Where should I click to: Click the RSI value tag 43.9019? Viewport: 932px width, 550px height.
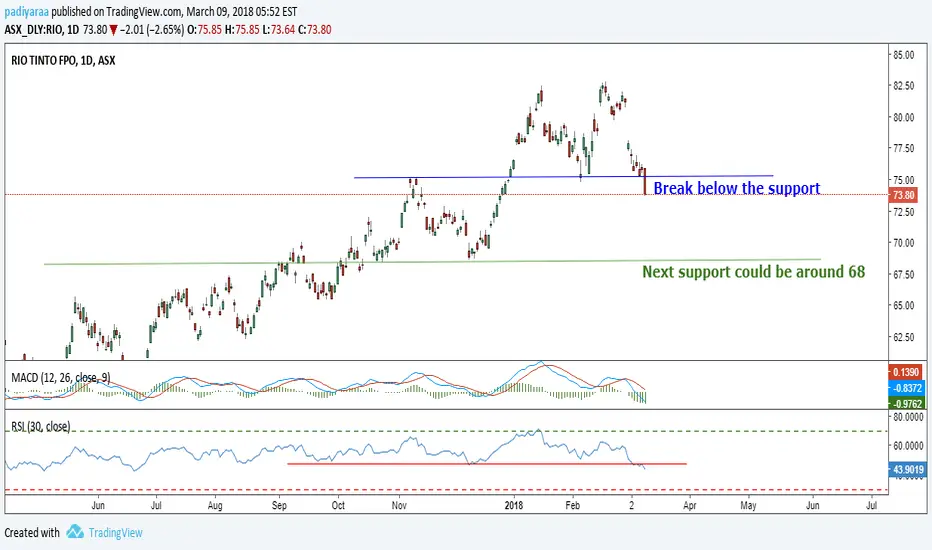(x=907, y=470)
